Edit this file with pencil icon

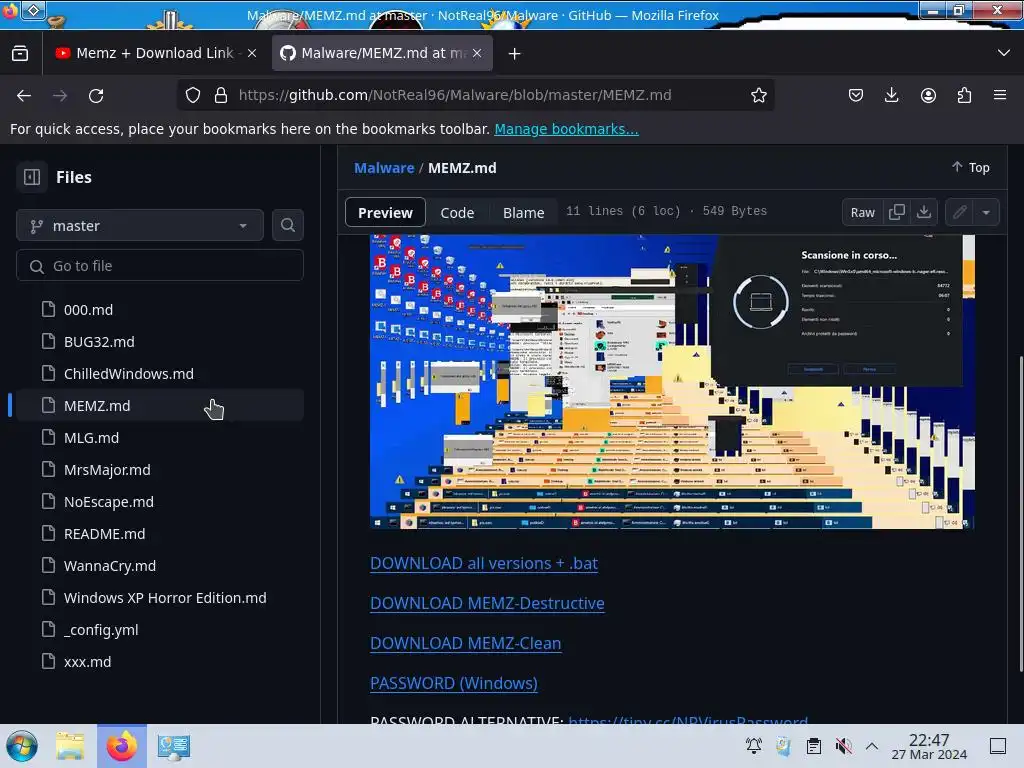tap(959, 212)
